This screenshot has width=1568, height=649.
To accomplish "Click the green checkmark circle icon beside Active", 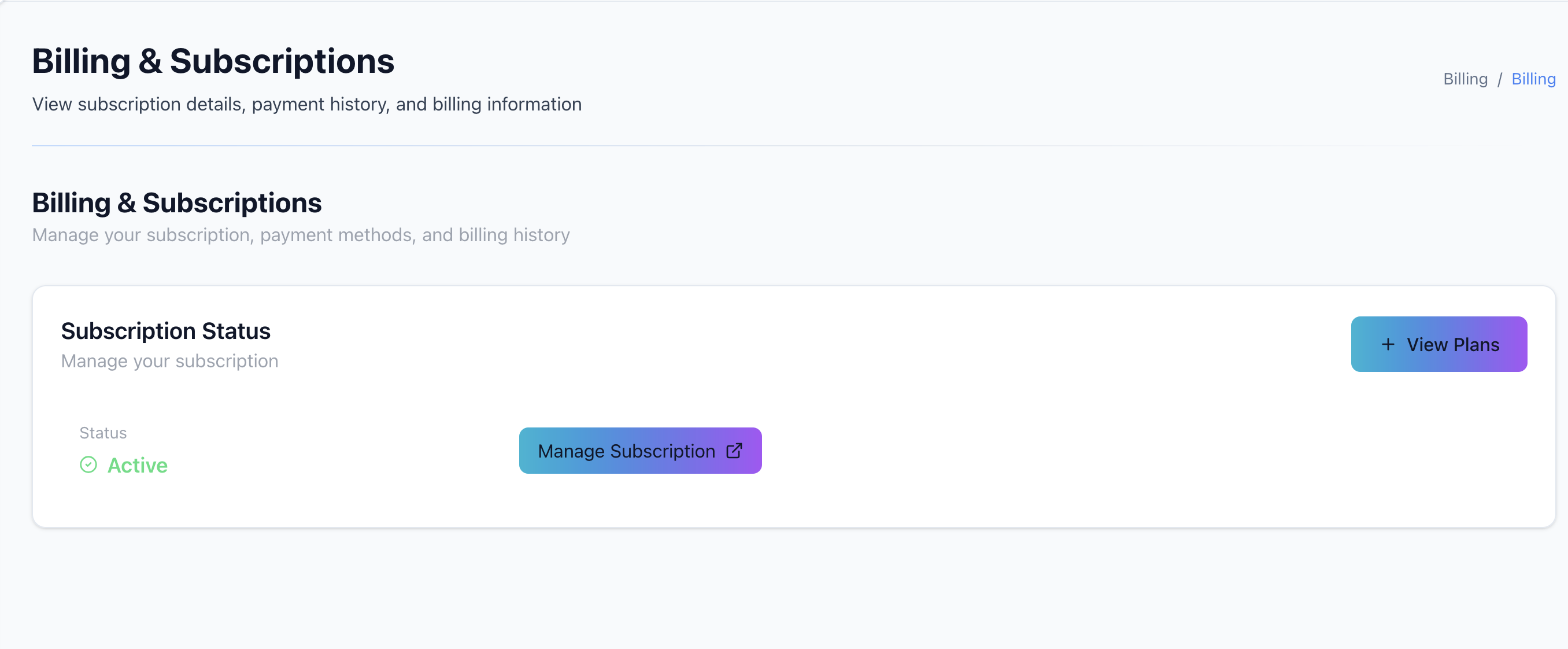I will tap(88, 465).
